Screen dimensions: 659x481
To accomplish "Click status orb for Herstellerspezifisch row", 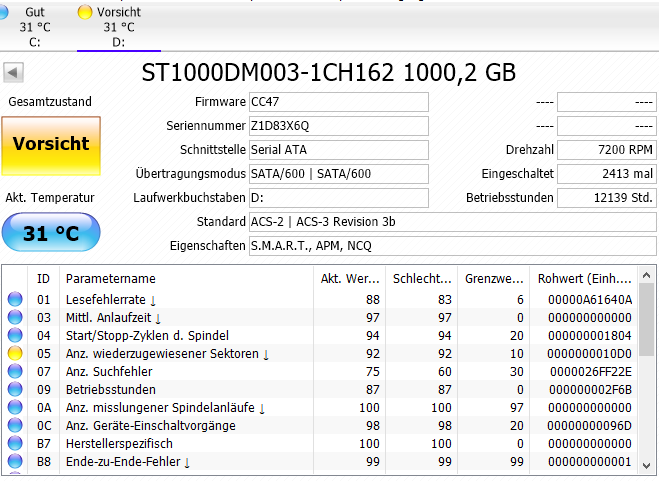I will (15, 444).
